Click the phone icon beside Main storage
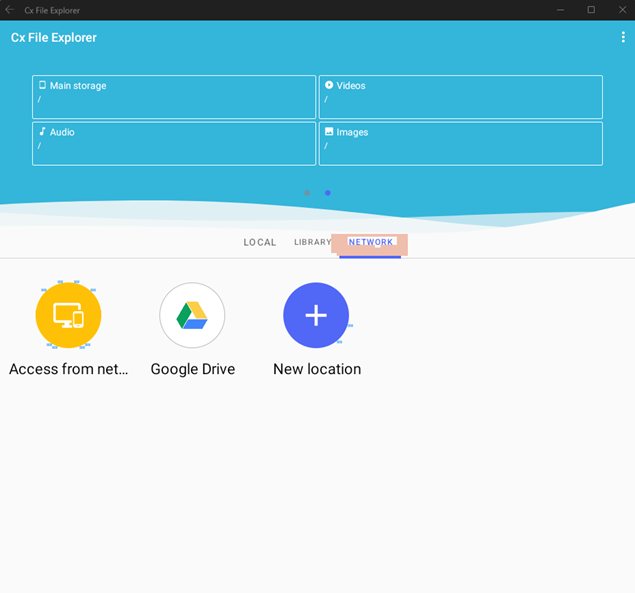The height and width of the screenshot is (593, 635). [x=42, y=86]
